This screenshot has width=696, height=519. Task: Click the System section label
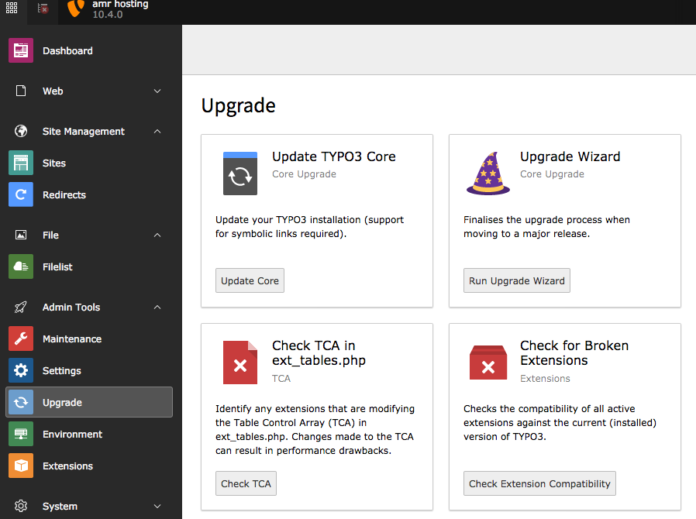[x=60, y=506]
